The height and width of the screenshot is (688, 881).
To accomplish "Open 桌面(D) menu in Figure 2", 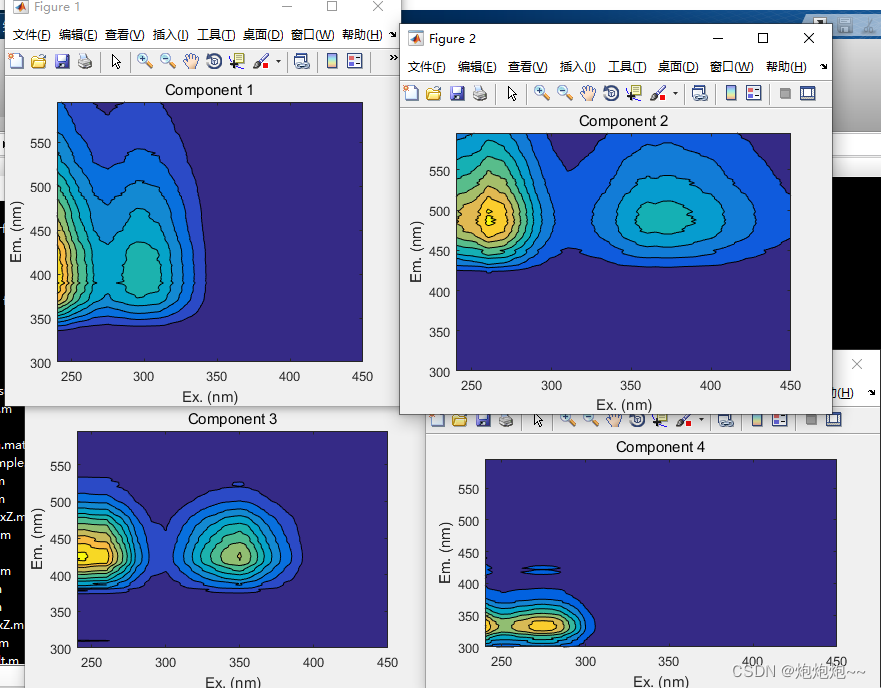I will point(678,67).
